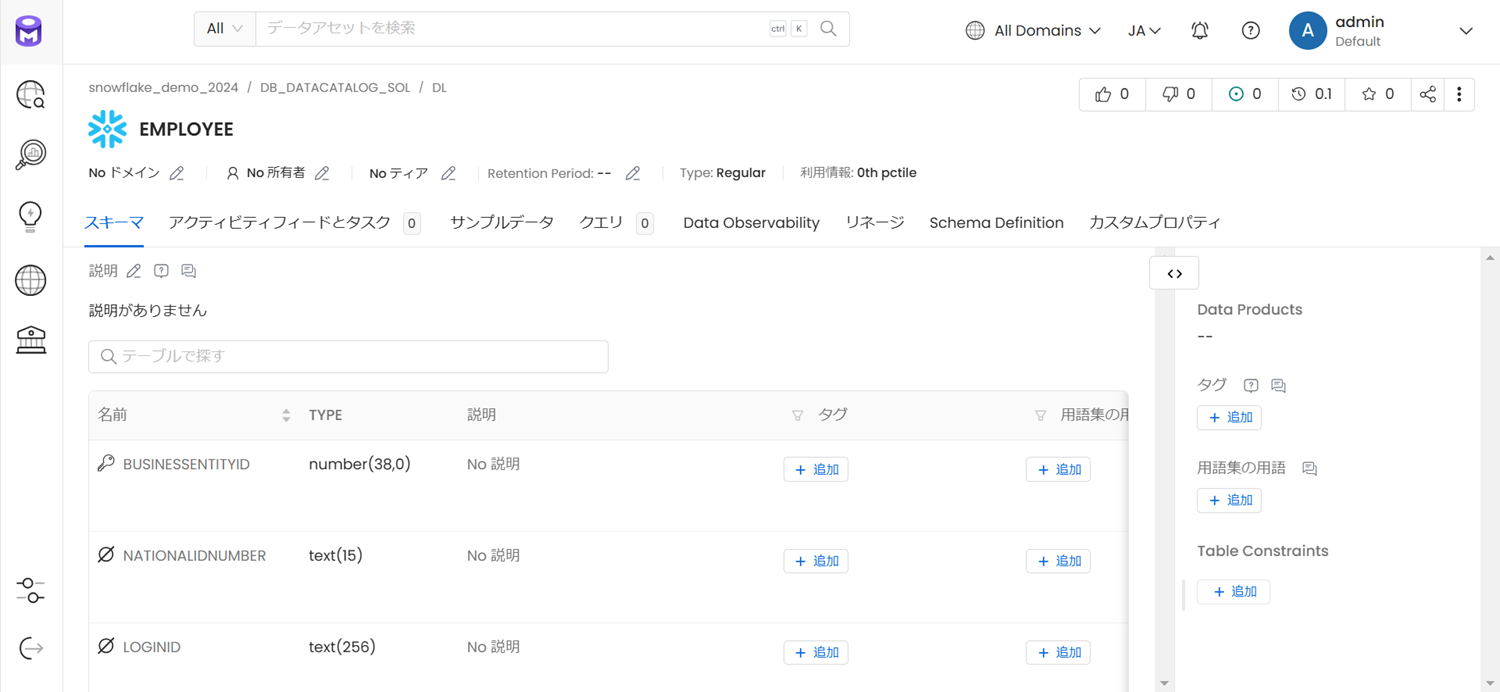Open the Explore sidebar icon
This screenshot has width=1500, height=692.
pos(31,95)
